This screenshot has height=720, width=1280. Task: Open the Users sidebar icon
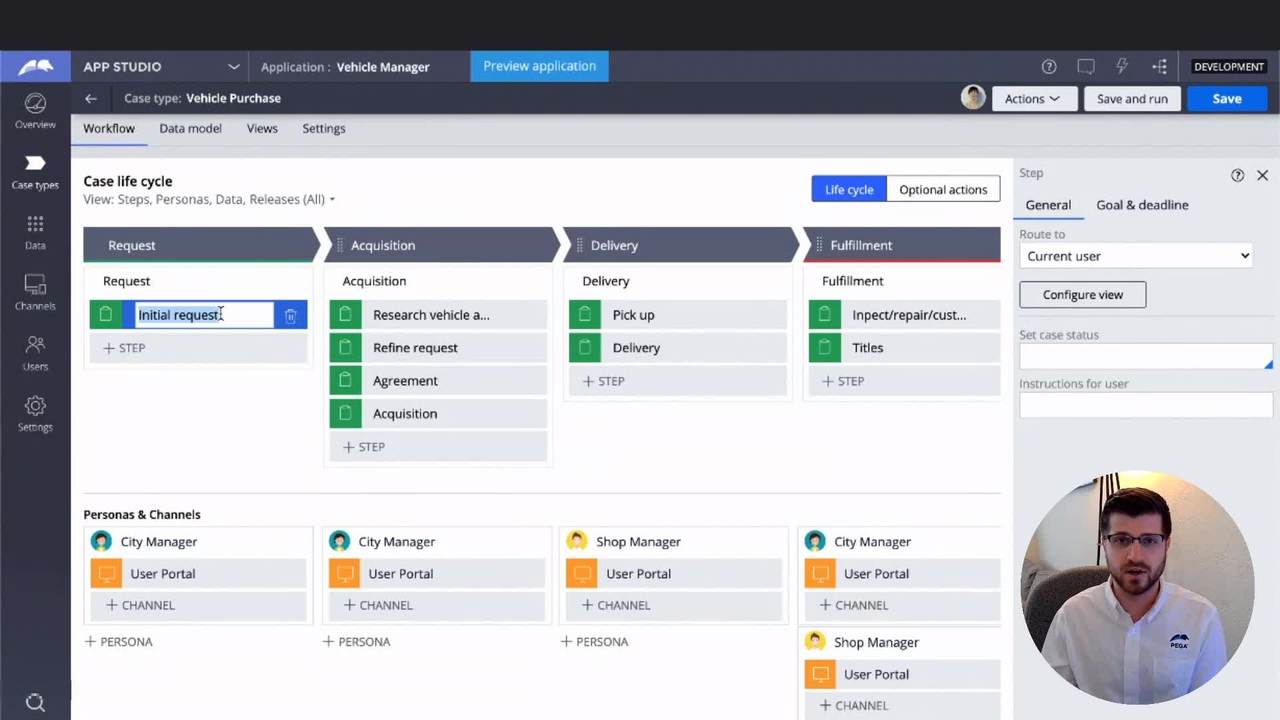click(35, 353)
